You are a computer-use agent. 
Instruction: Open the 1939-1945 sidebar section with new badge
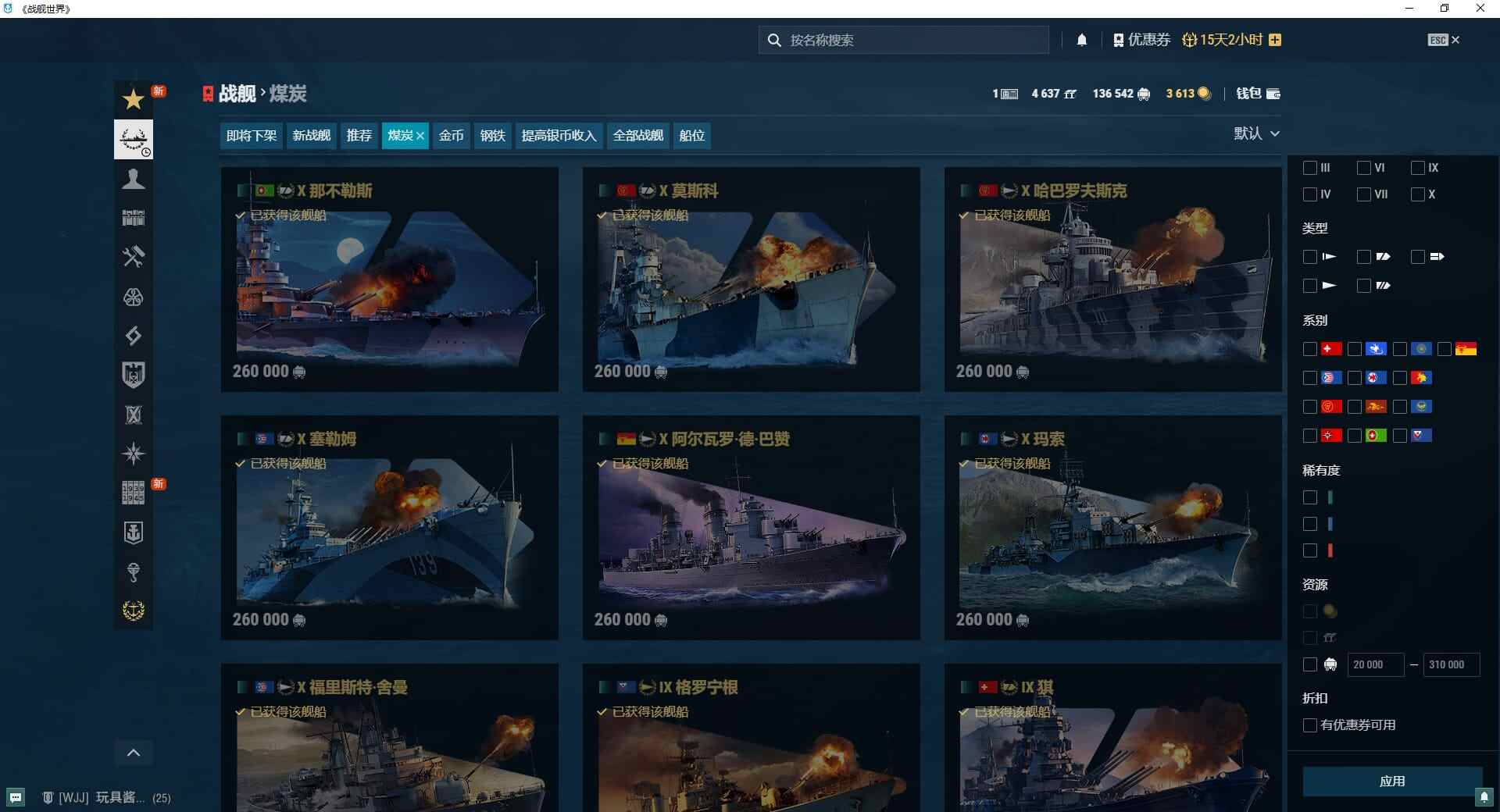pyautogui.click(x=133, y=493)
